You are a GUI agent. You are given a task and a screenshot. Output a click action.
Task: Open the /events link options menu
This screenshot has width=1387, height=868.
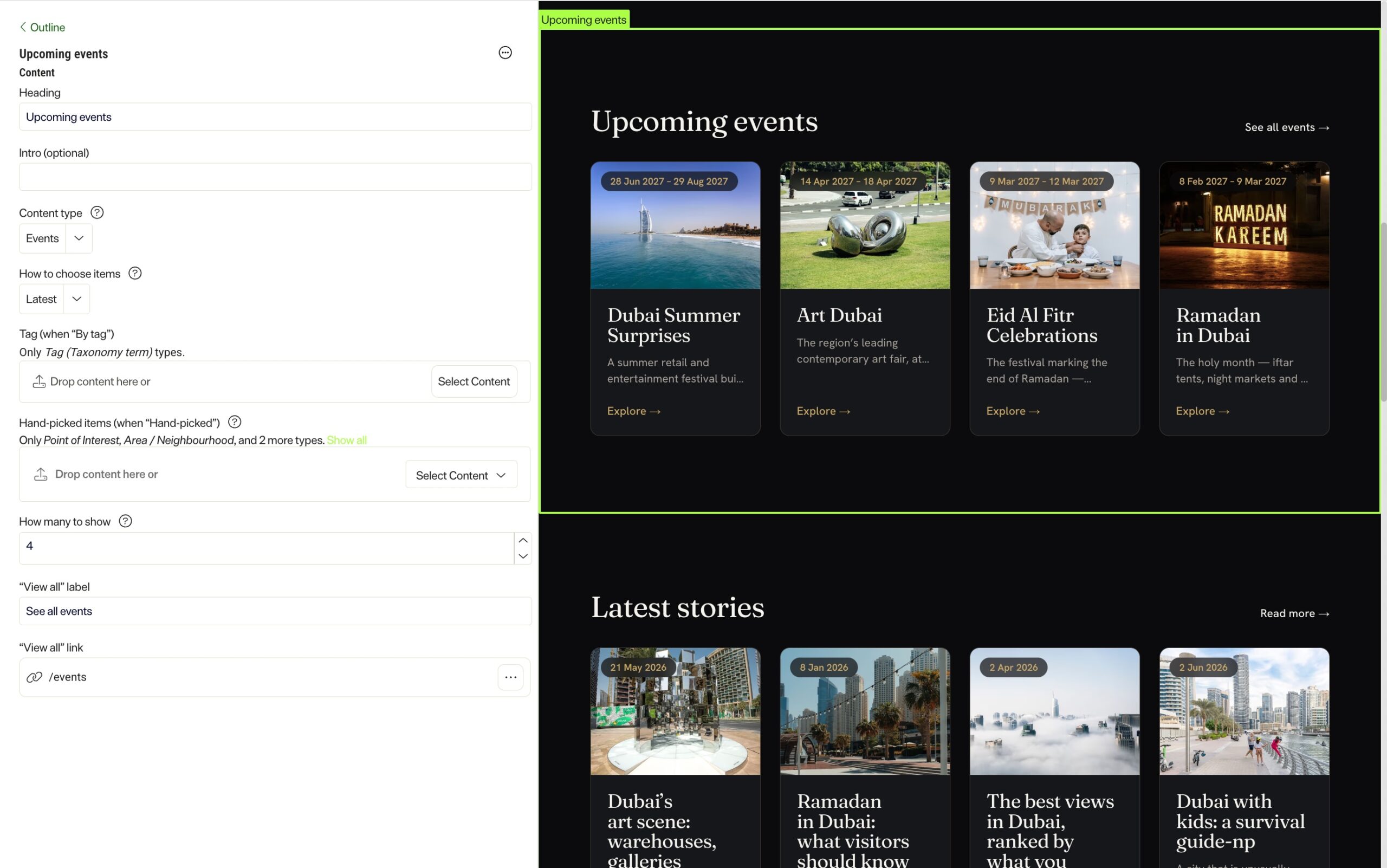510,677
